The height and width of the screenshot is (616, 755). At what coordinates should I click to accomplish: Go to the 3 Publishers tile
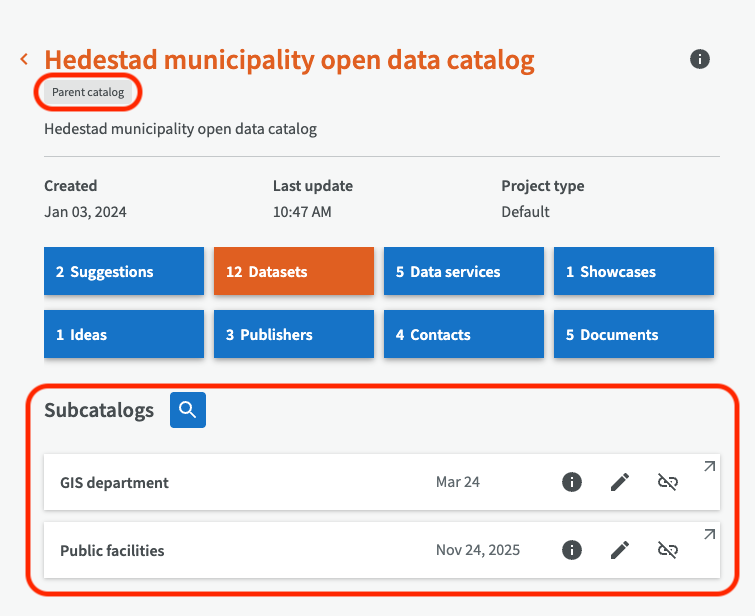click(x=294, y=334)
